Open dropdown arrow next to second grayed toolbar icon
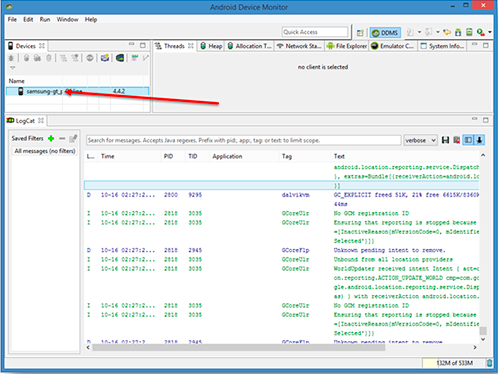498x374 pixels. click(x=438, y=32)
